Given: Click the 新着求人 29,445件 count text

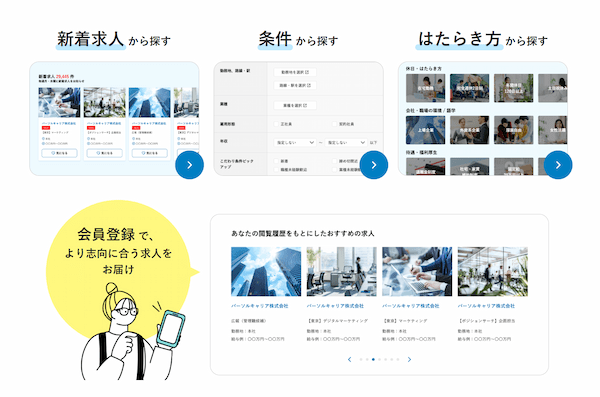Looking at the screenshot, I should click(56, 77).
